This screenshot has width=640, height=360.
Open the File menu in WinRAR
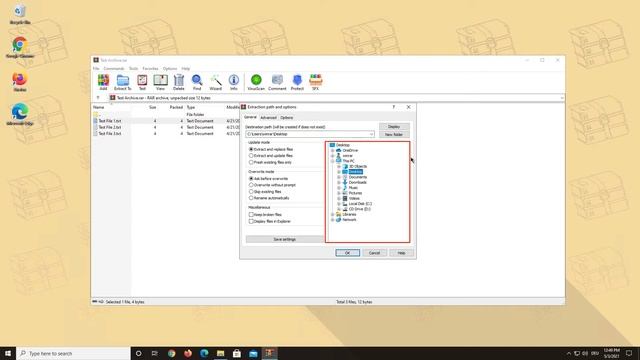pos(96,69)
